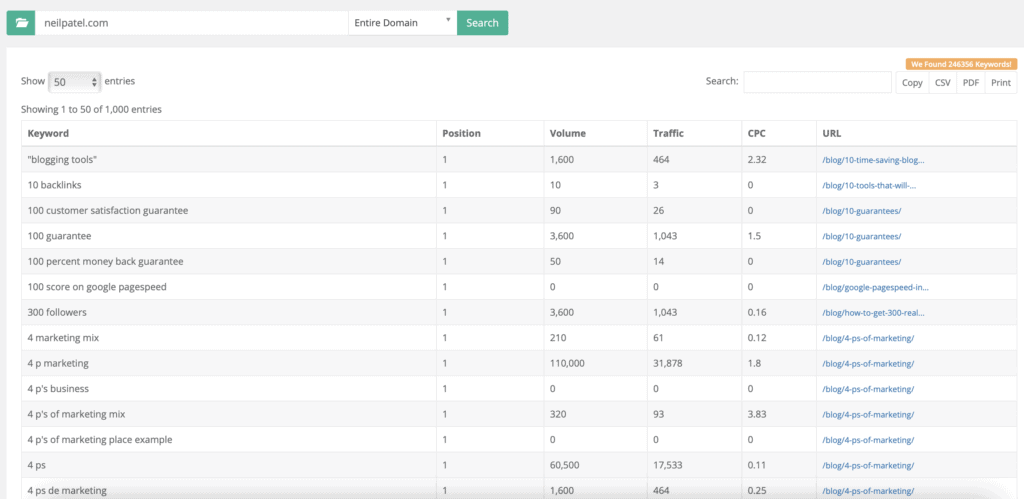
Task: Open URL link in the 100 customer satisfaction guarantee row
Action: click(x=861, y=210)
